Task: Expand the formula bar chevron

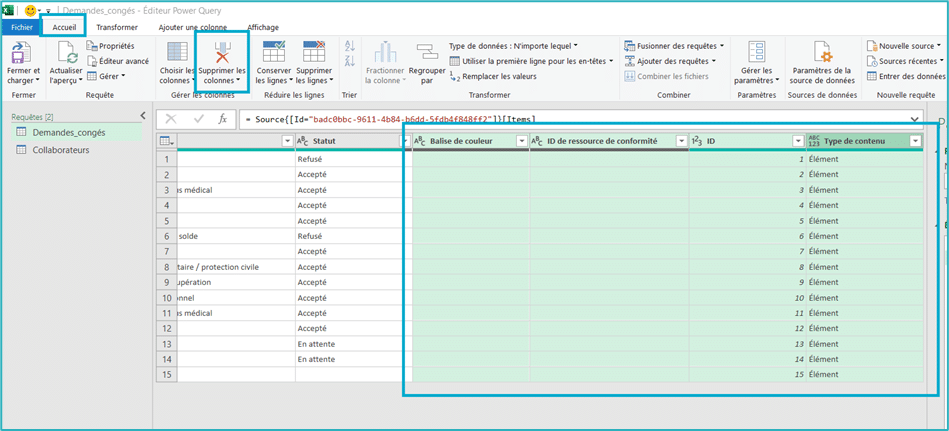Action: 915,119
